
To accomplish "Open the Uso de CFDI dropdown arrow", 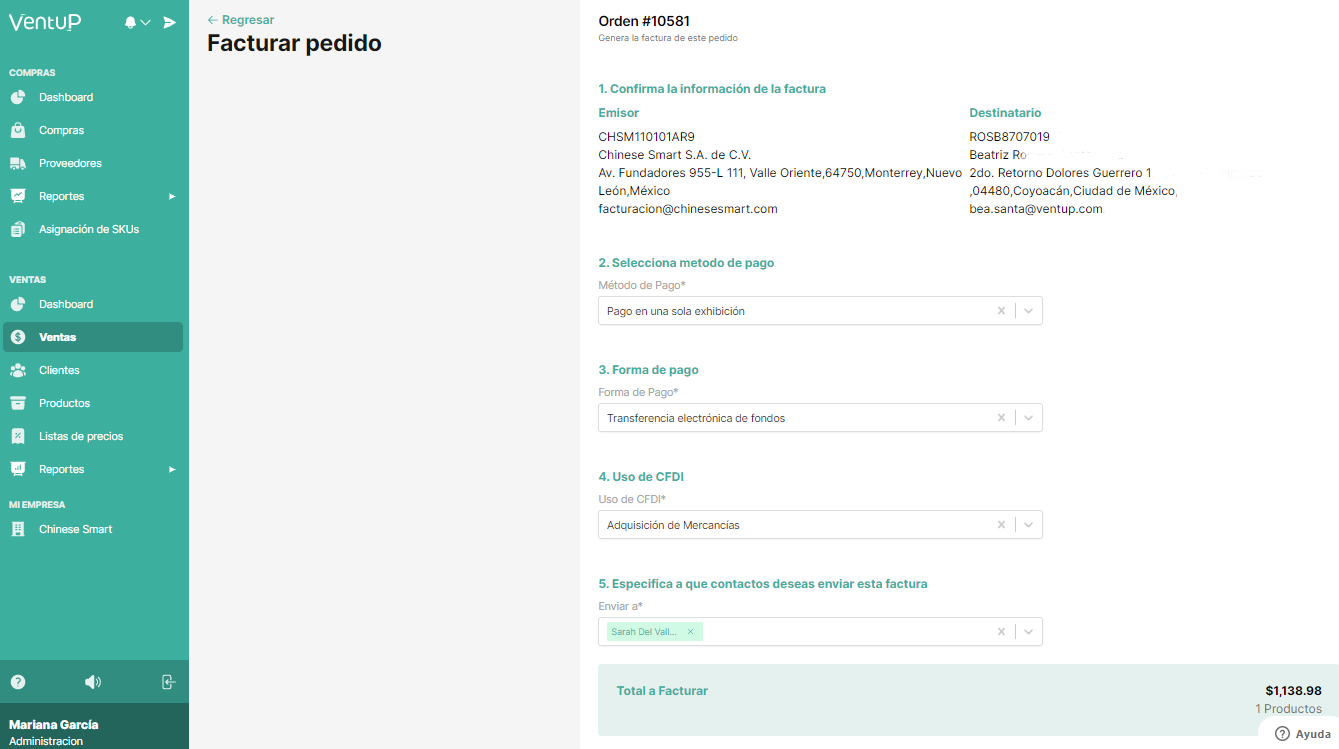I will [1029, 525].
